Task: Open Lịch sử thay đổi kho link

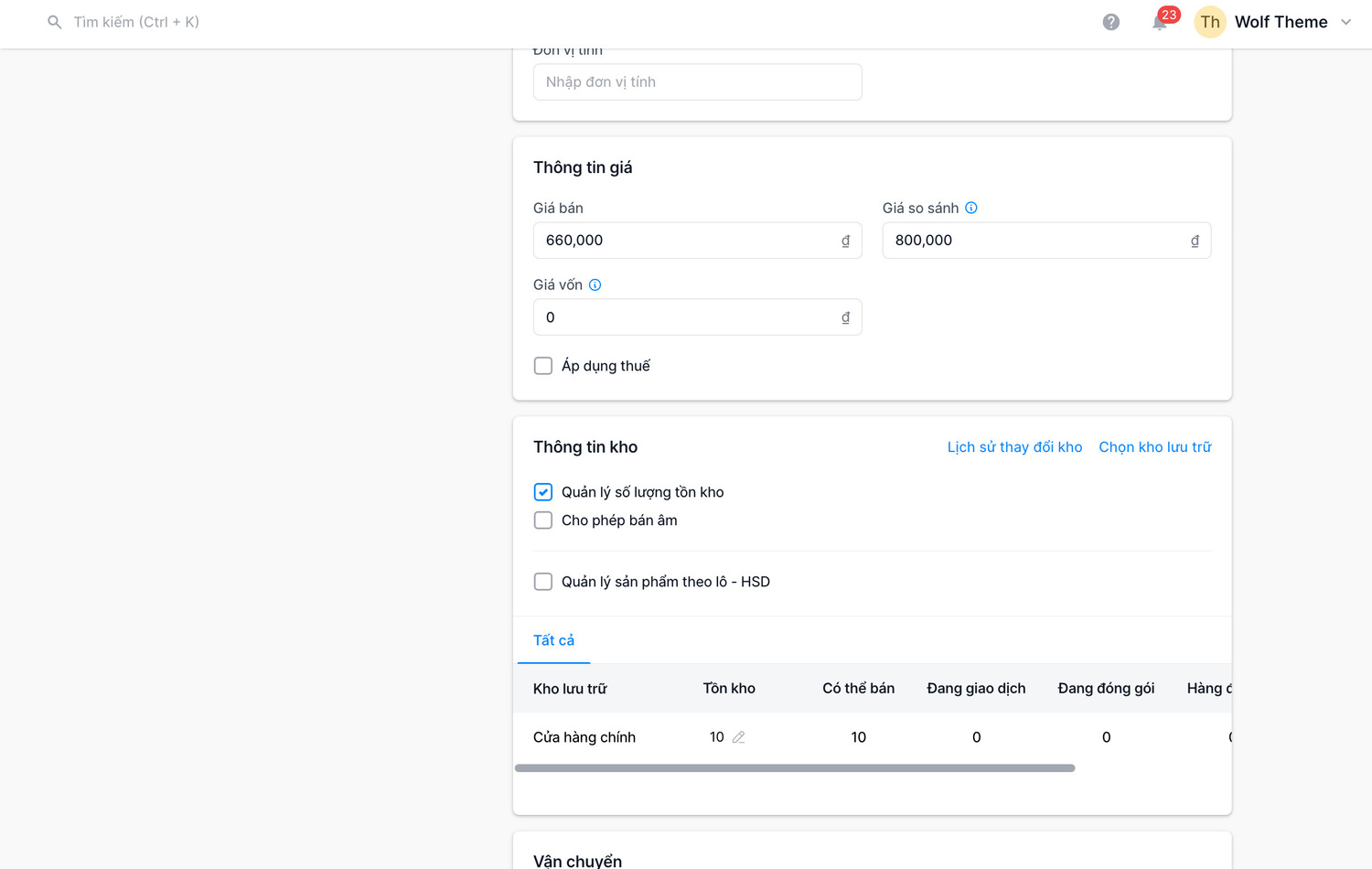Action: pyautogui.click(x=1015, y=447)
